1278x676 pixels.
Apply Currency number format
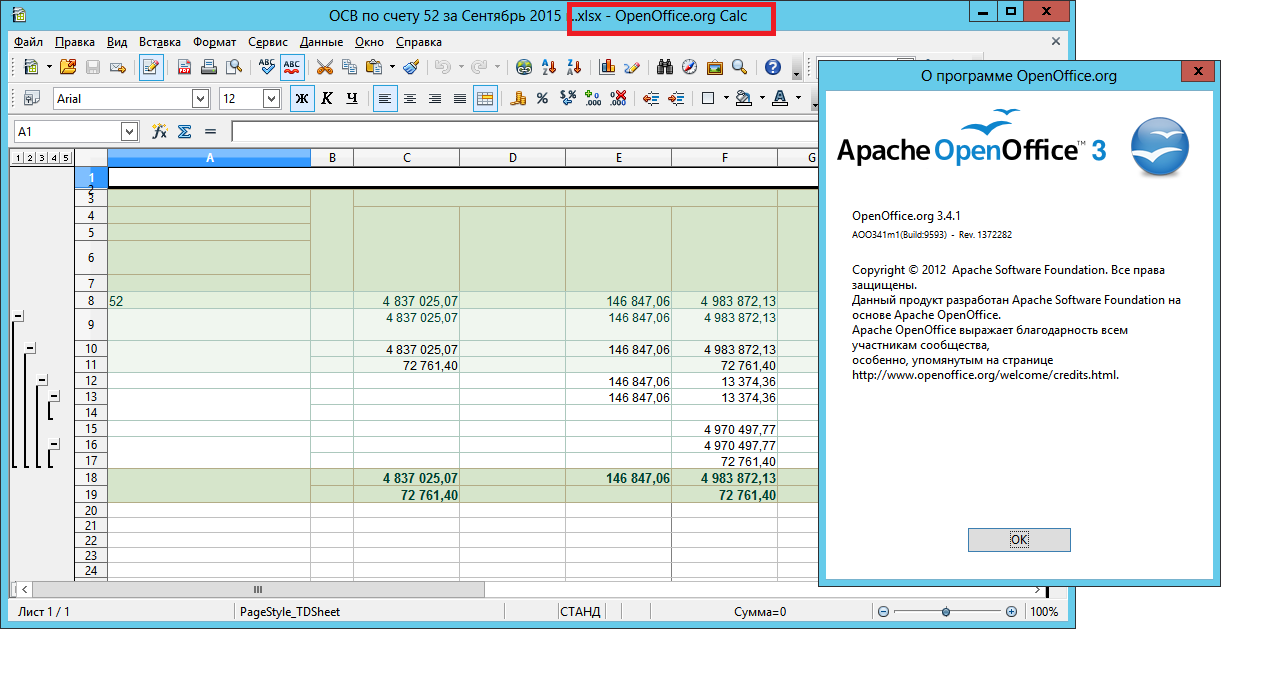(518, 98)
